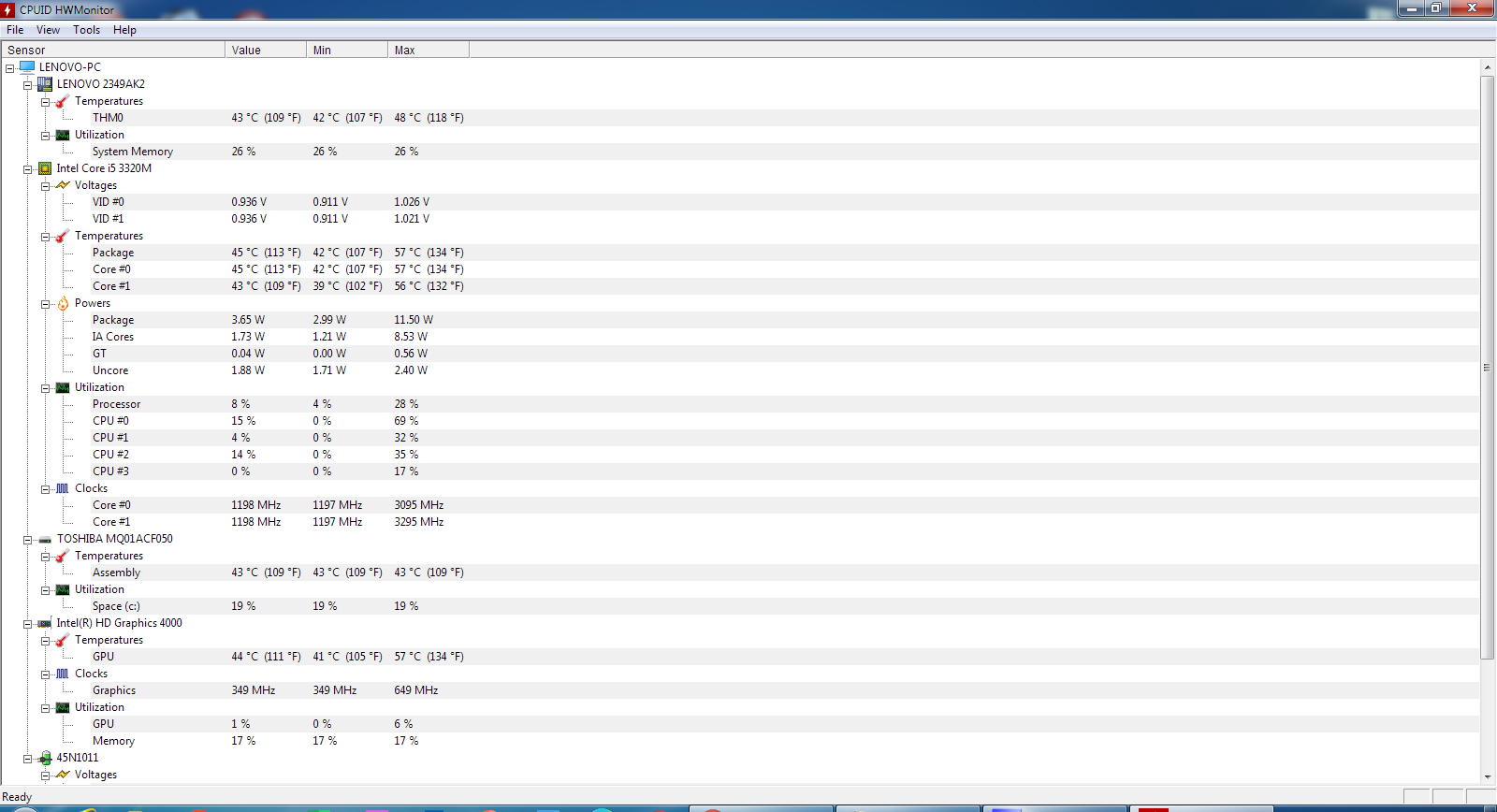Click the CPU Clocks icon

click(63, 488)
